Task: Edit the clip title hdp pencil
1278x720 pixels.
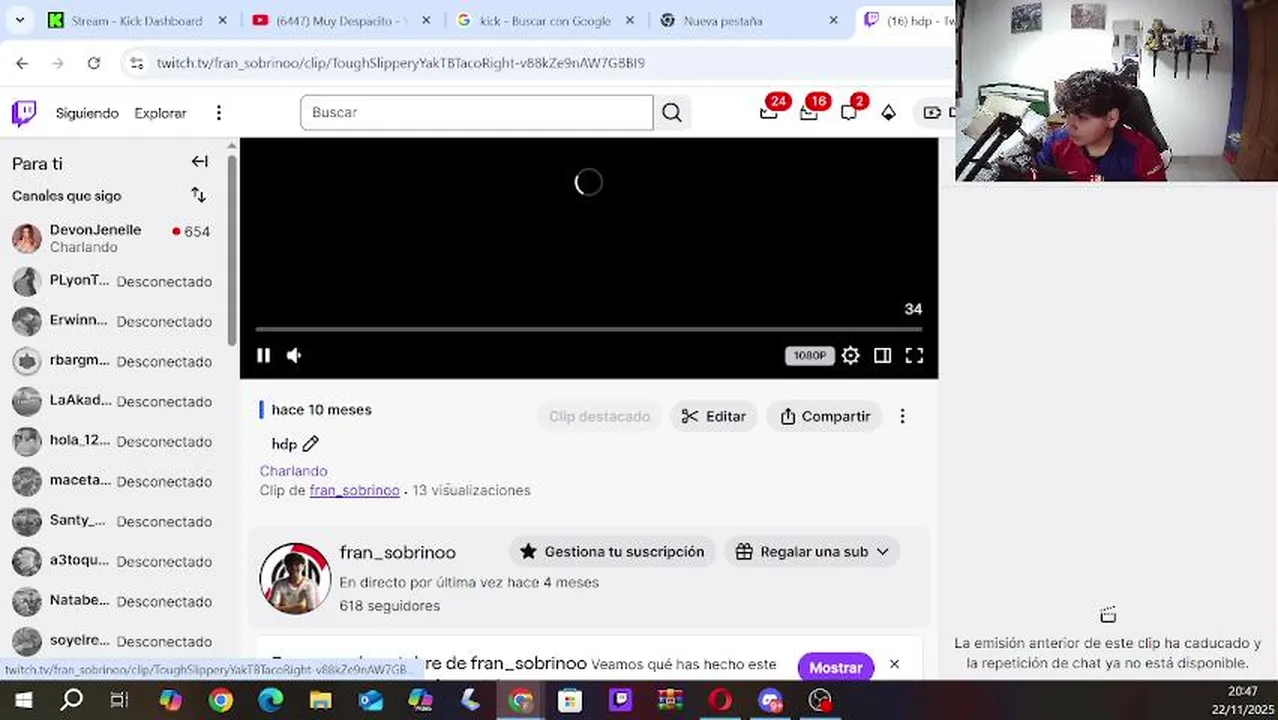Action: coord(311,444)
